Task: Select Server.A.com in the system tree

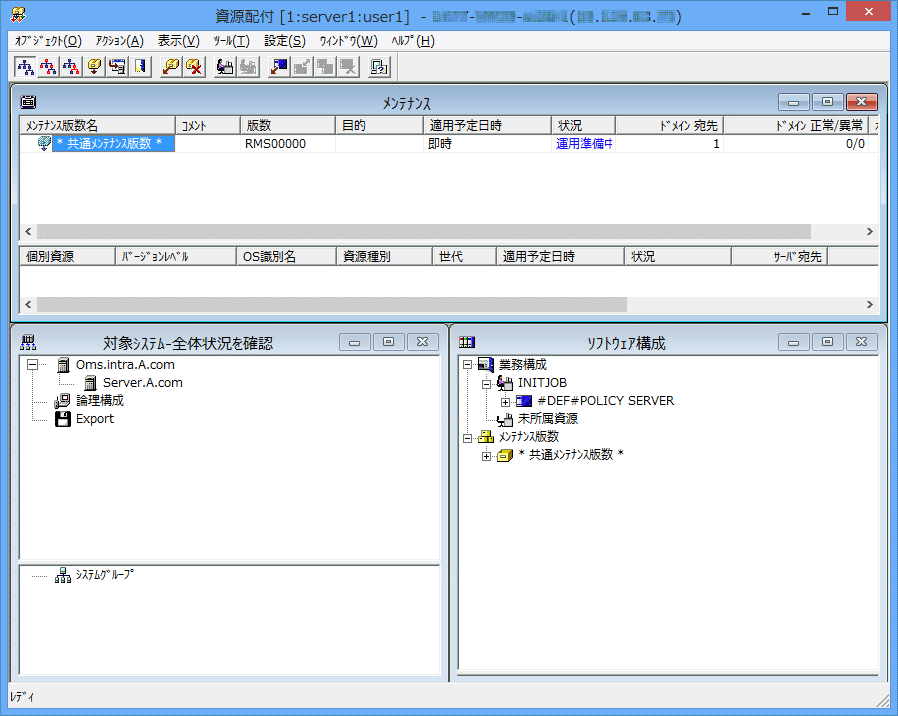Action: tap(142, 383)
